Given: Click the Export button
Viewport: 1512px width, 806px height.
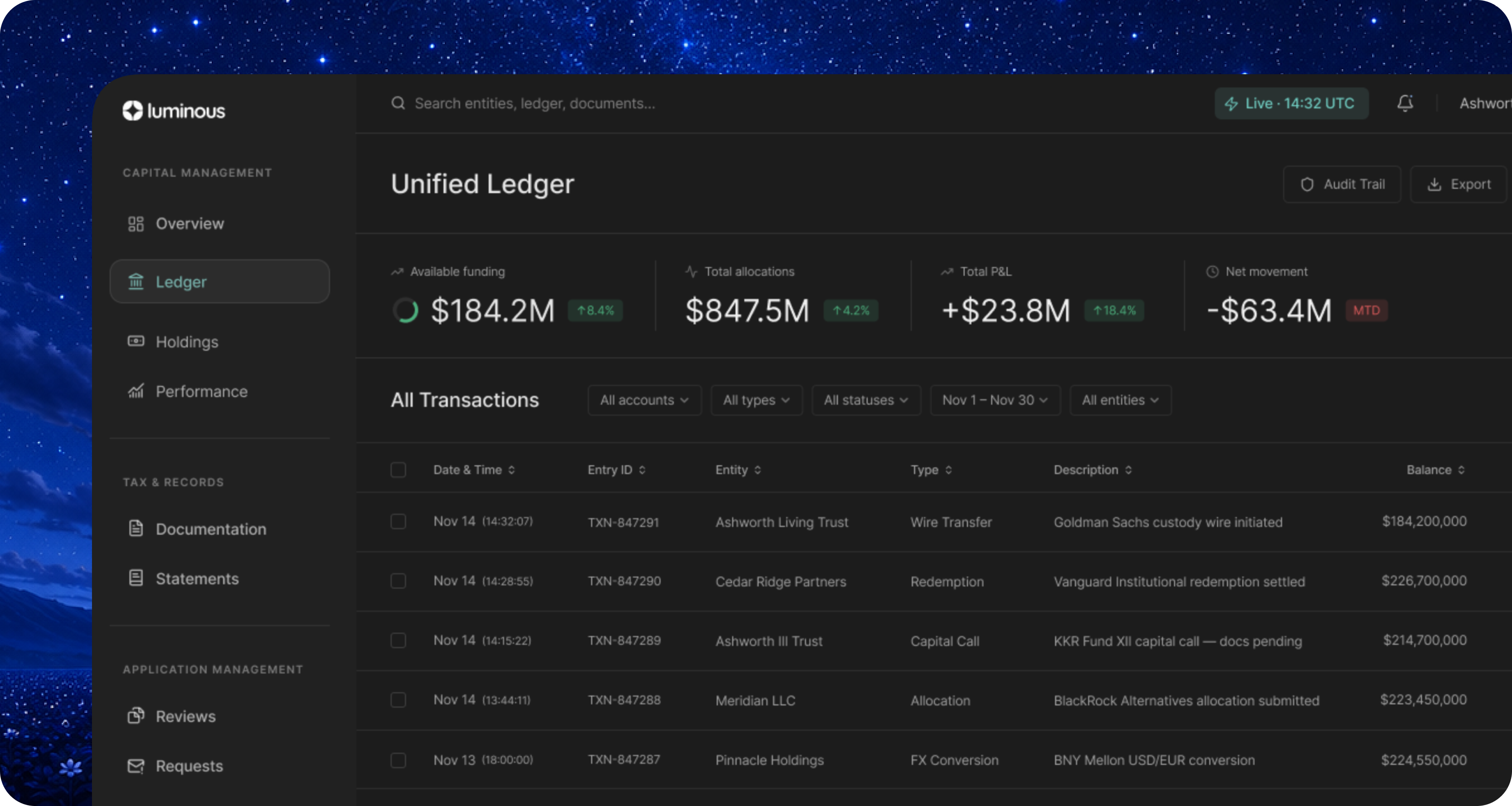Looking at the screenshot, I should [1459, 184].
